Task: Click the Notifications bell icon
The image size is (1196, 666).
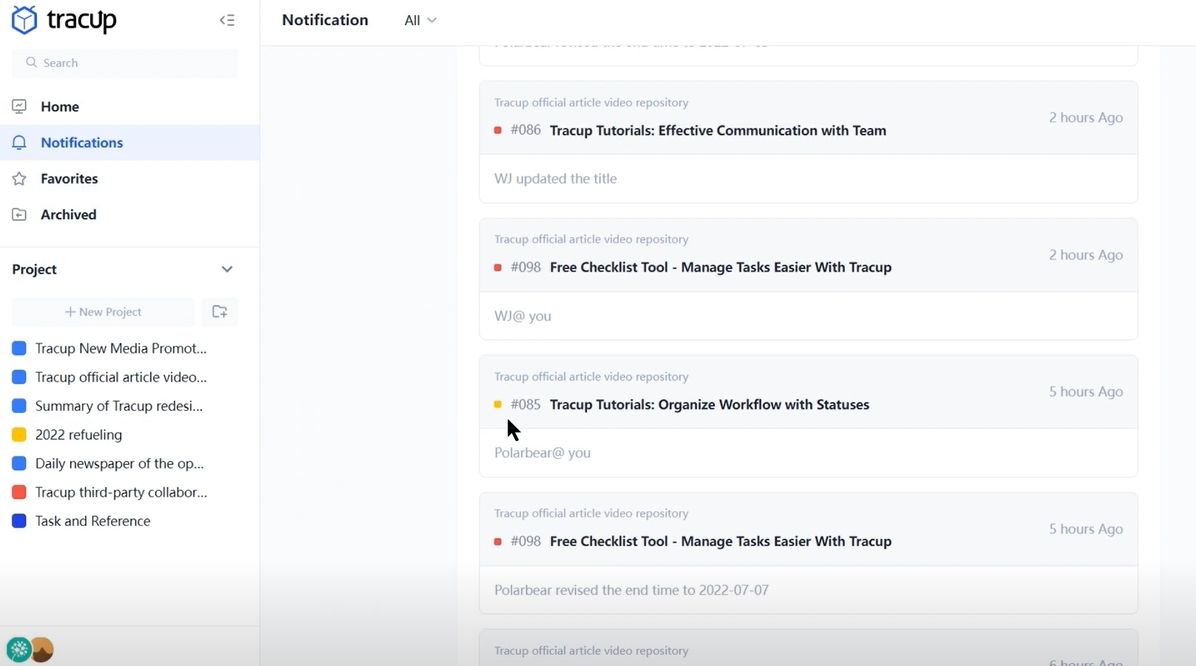Action: [21, 142]
